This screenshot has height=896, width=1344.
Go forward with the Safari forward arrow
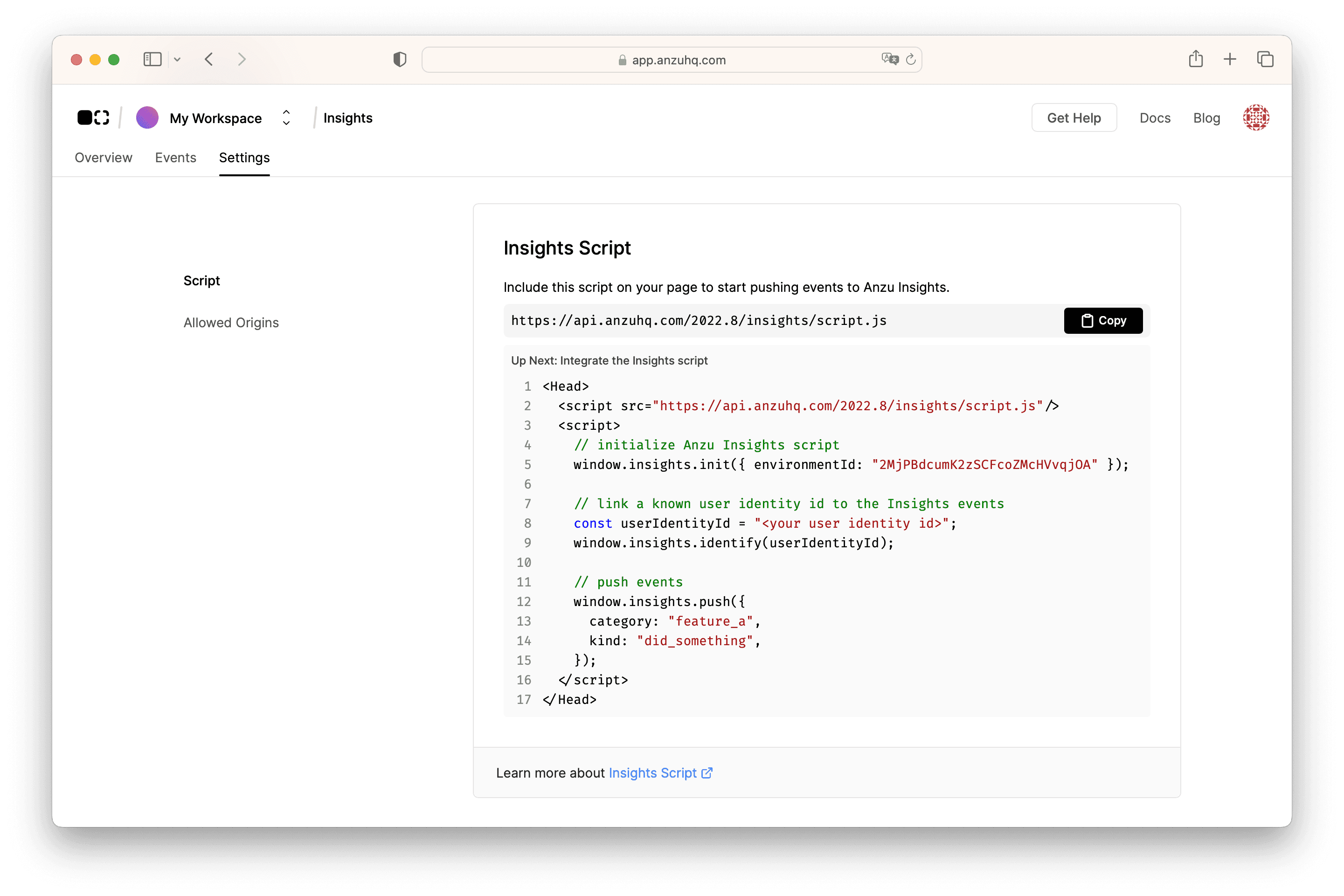point(242,59)
